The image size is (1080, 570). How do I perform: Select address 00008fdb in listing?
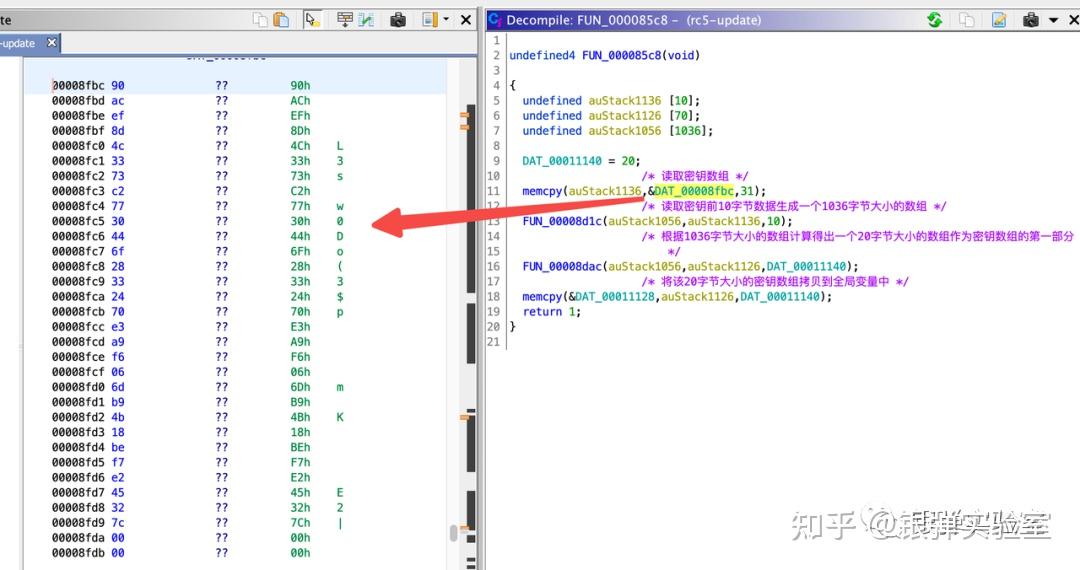click(79, 553)
